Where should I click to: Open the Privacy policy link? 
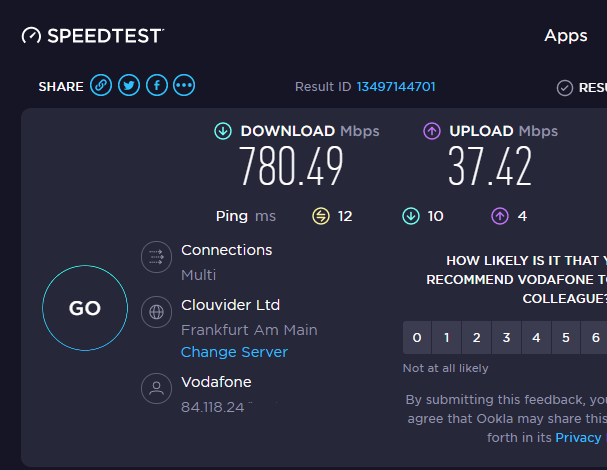tap(581, 437)
